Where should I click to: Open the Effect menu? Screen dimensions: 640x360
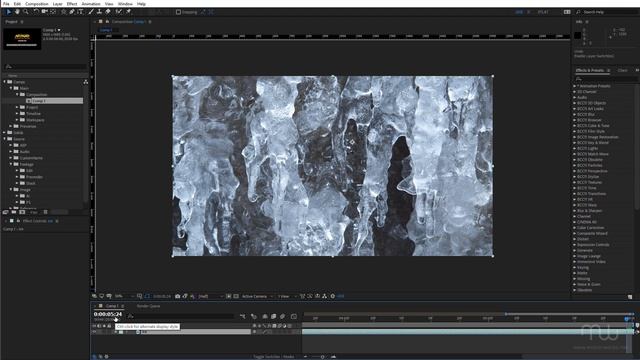[x=72, y=4]
